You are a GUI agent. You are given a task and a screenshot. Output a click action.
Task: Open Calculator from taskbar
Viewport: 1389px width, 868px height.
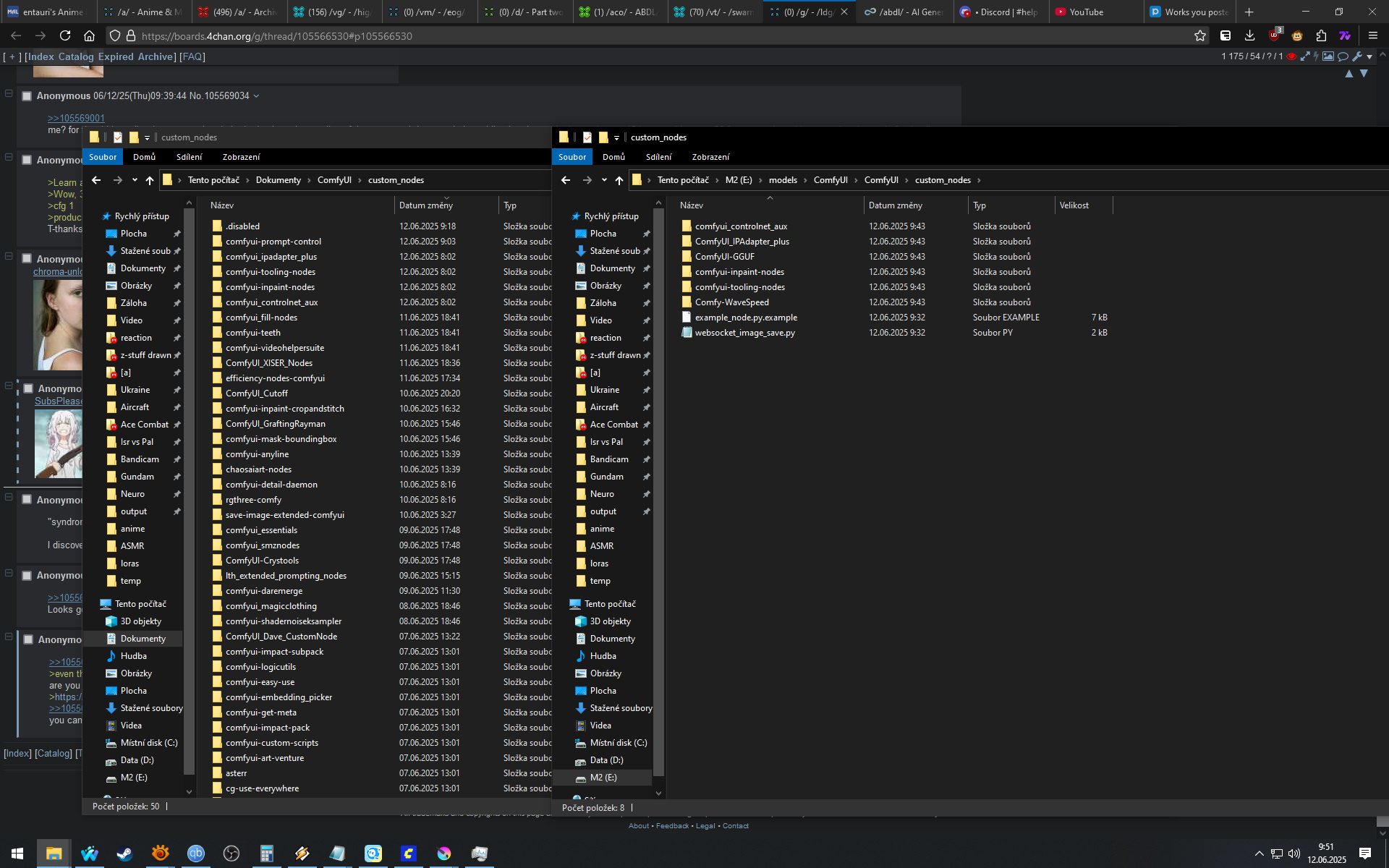tap(267, 854)
